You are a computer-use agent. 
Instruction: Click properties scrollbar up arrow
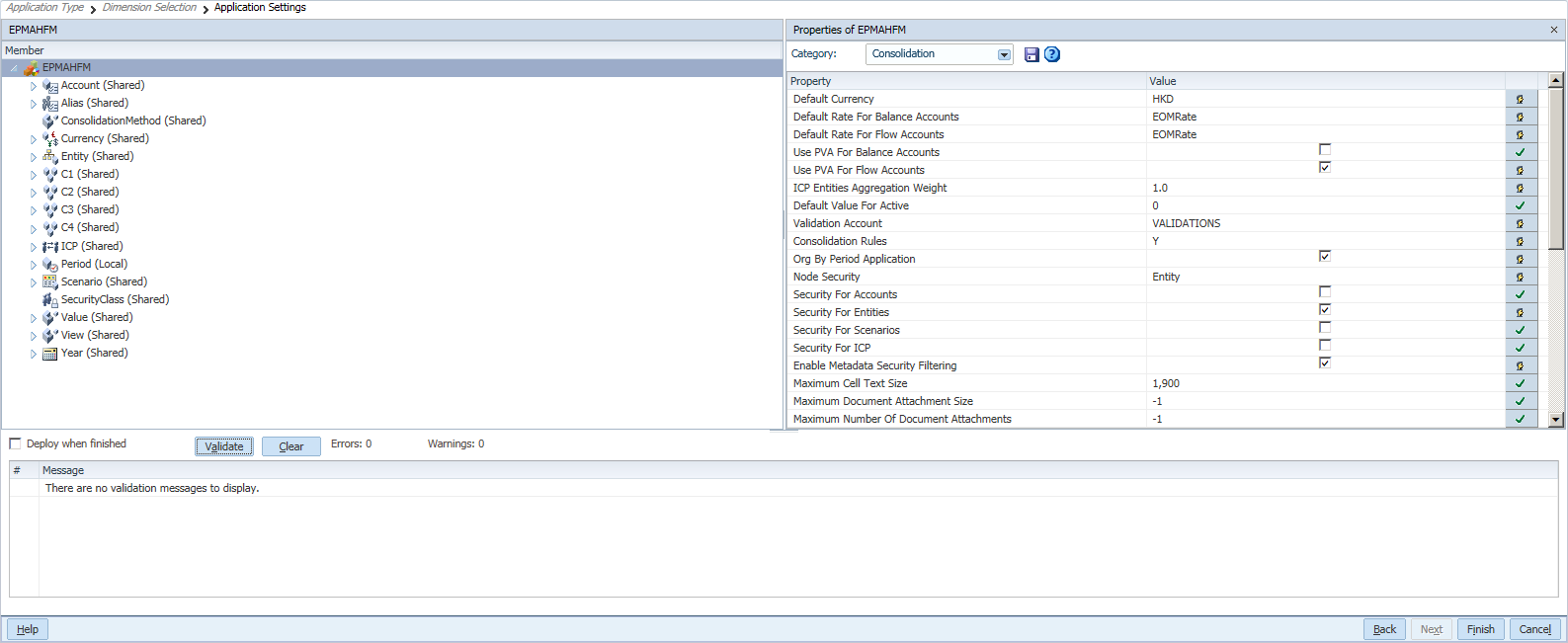click(1556, 80)
